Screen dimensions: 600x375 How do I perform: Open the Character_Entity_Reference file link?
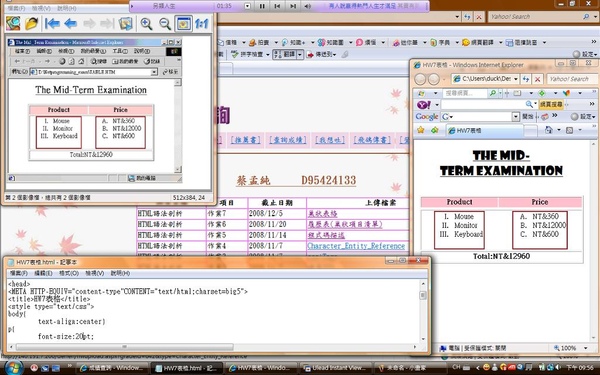click(x=356, y=246)
